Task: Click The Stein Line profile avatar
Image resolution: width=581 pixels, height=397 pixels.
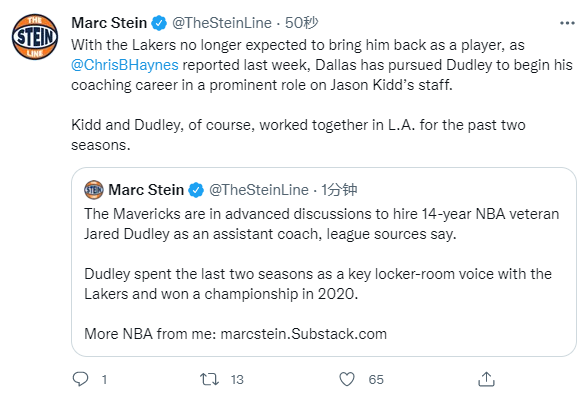Action: pyautogui.click(x=35, y=37)
